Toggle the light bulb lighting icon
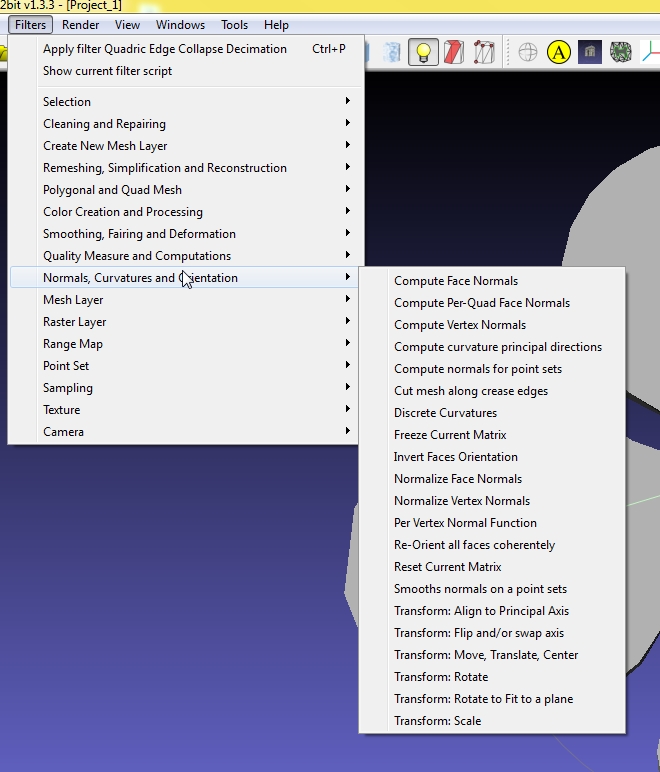This screenshot has width=660, height=772. click(423, 52)
